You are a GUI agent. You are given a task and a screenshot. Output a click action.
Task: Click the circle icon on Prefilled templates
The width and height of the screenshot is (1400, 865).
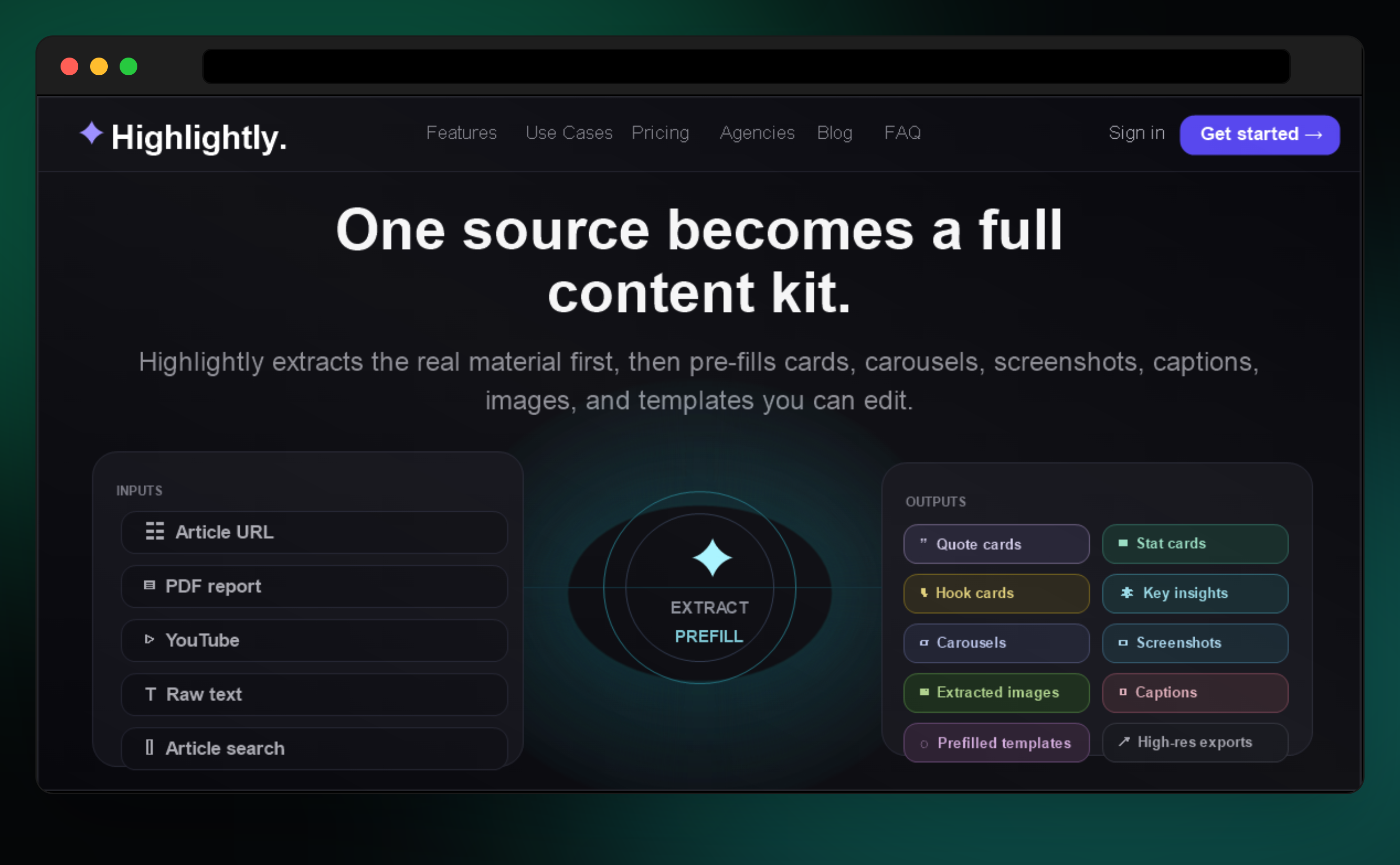click(924, 744)
